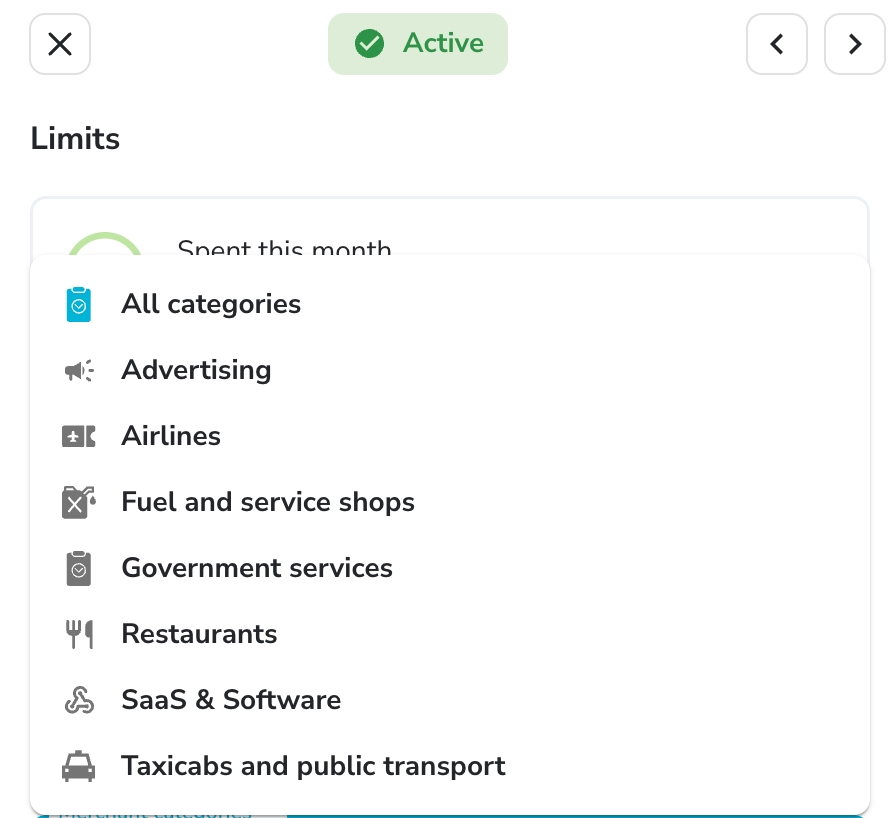This screenshot has height=818, width=896.
Task: Click the Fuel canister icon
Action: click(x=79, y=503)
